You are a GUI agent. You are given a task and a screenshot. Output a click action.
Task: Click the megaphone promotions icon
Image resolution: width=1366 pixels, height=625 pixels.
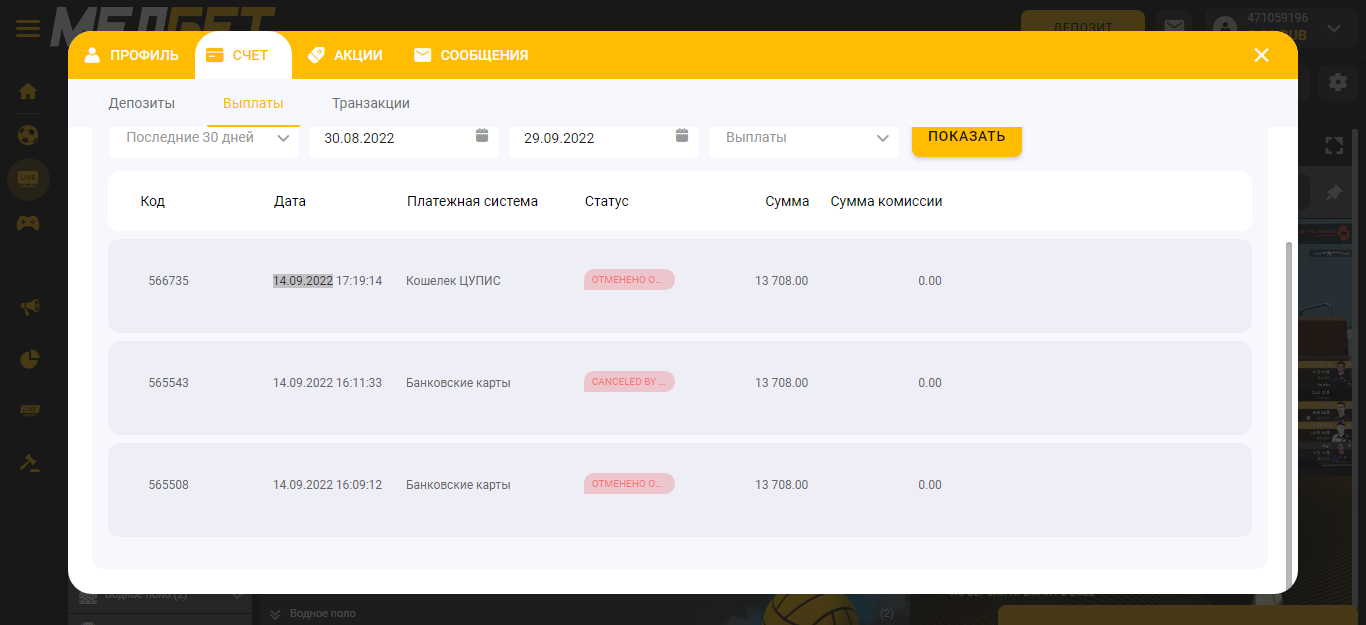pos(29,306)
